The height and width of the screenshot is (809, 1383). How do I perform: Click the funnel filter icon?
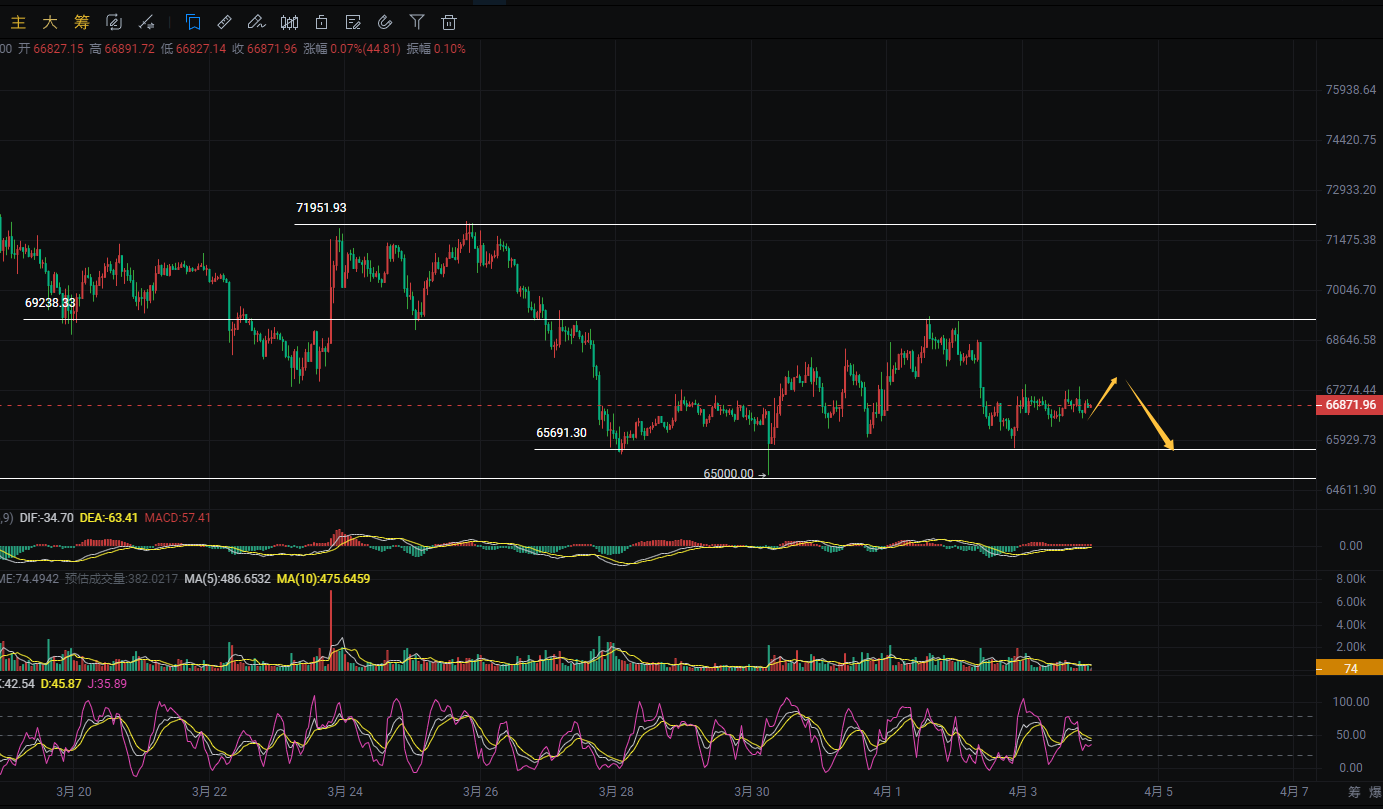tap(417, 21)
